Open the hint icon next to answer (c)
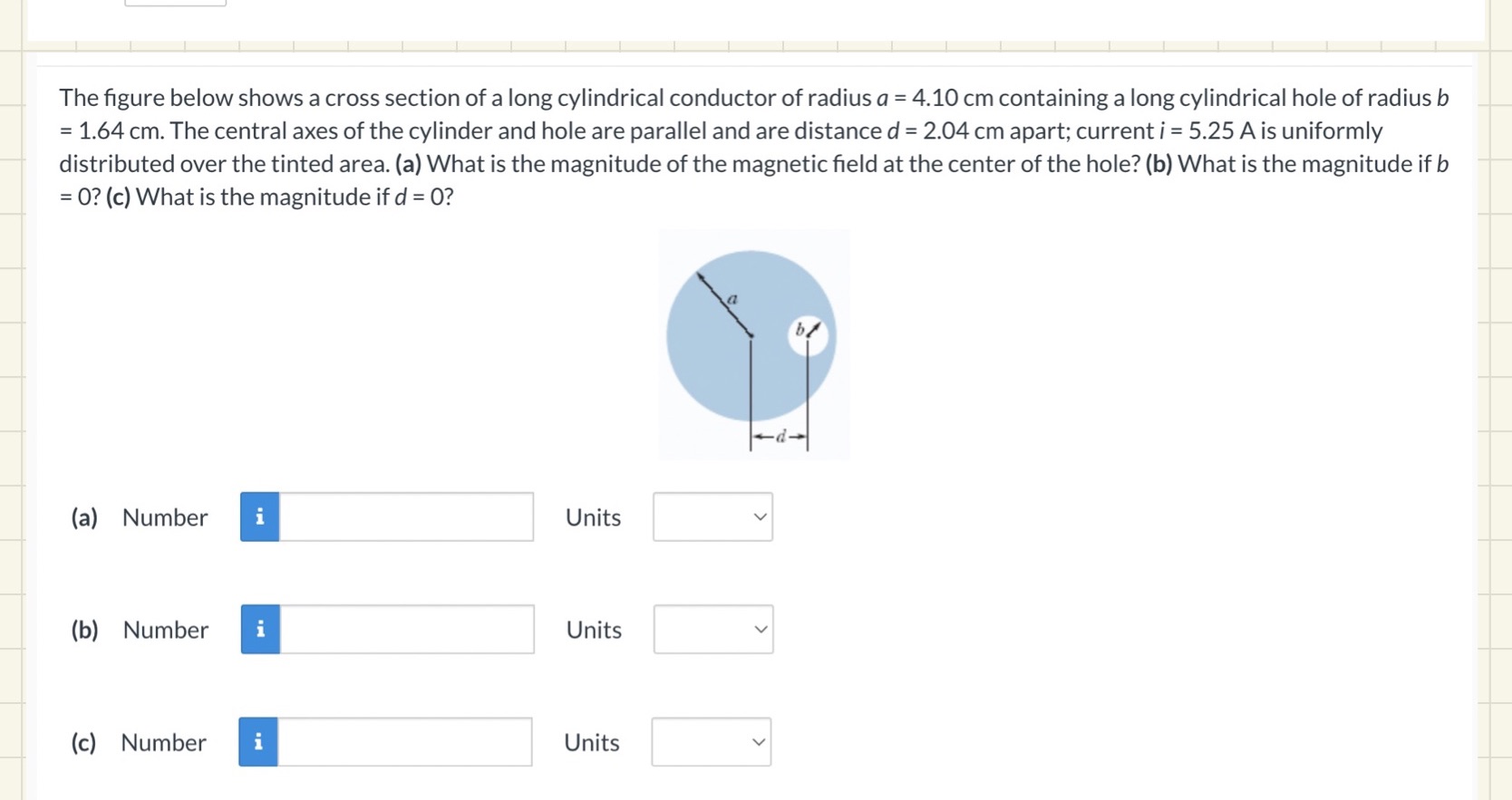The width and height of the screenshot is (1512, 800). 259,741
